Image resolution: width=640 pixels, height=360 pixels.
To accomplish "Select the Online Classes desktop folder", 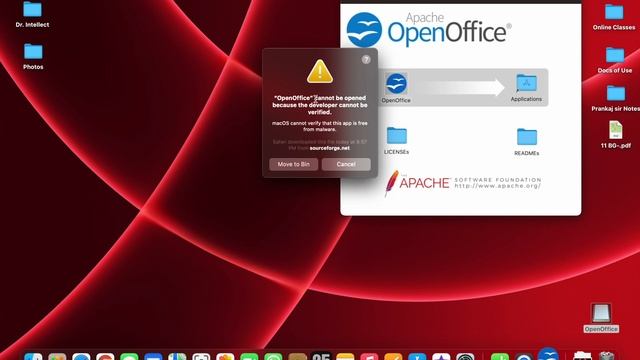I will tap(614, 12).
